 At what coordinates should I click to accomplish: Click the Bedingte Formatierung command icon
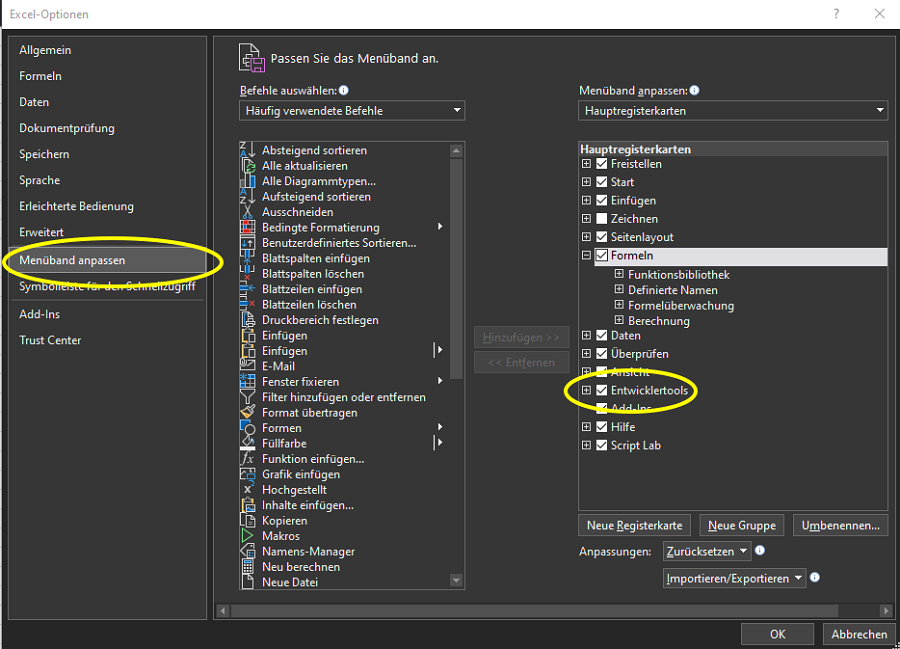(x=247, y=227)
